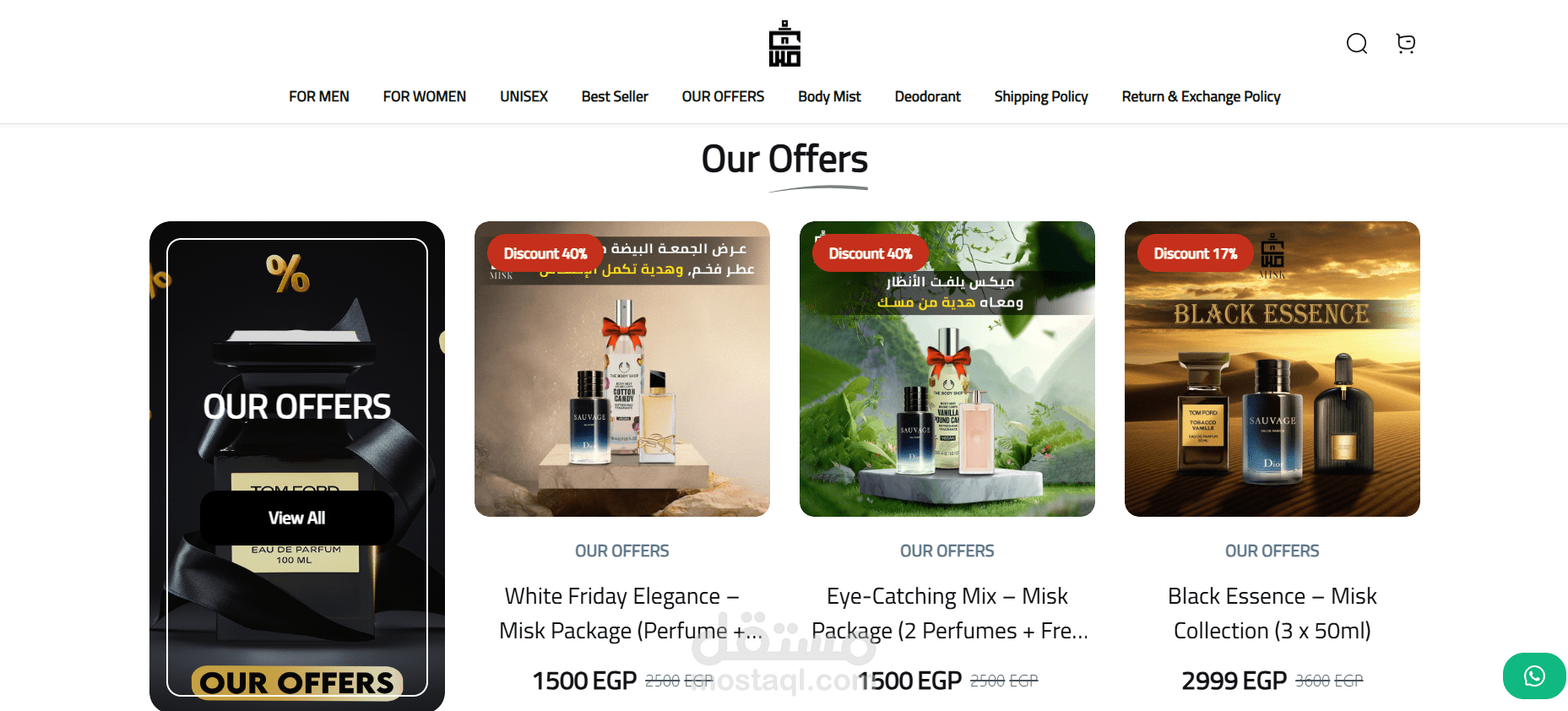Open FOR WOMEN menu item

point(425,96)
